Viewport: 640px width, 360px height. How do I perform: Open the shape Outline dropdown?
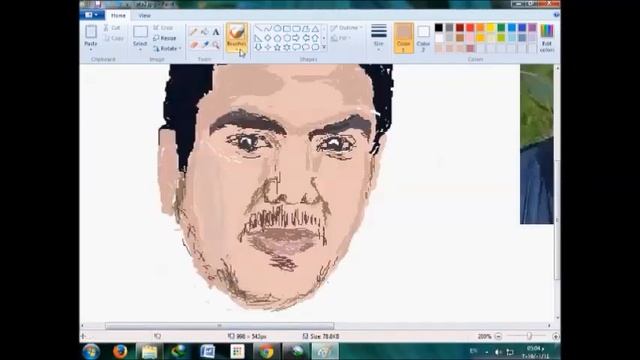[x=347, y=28]
